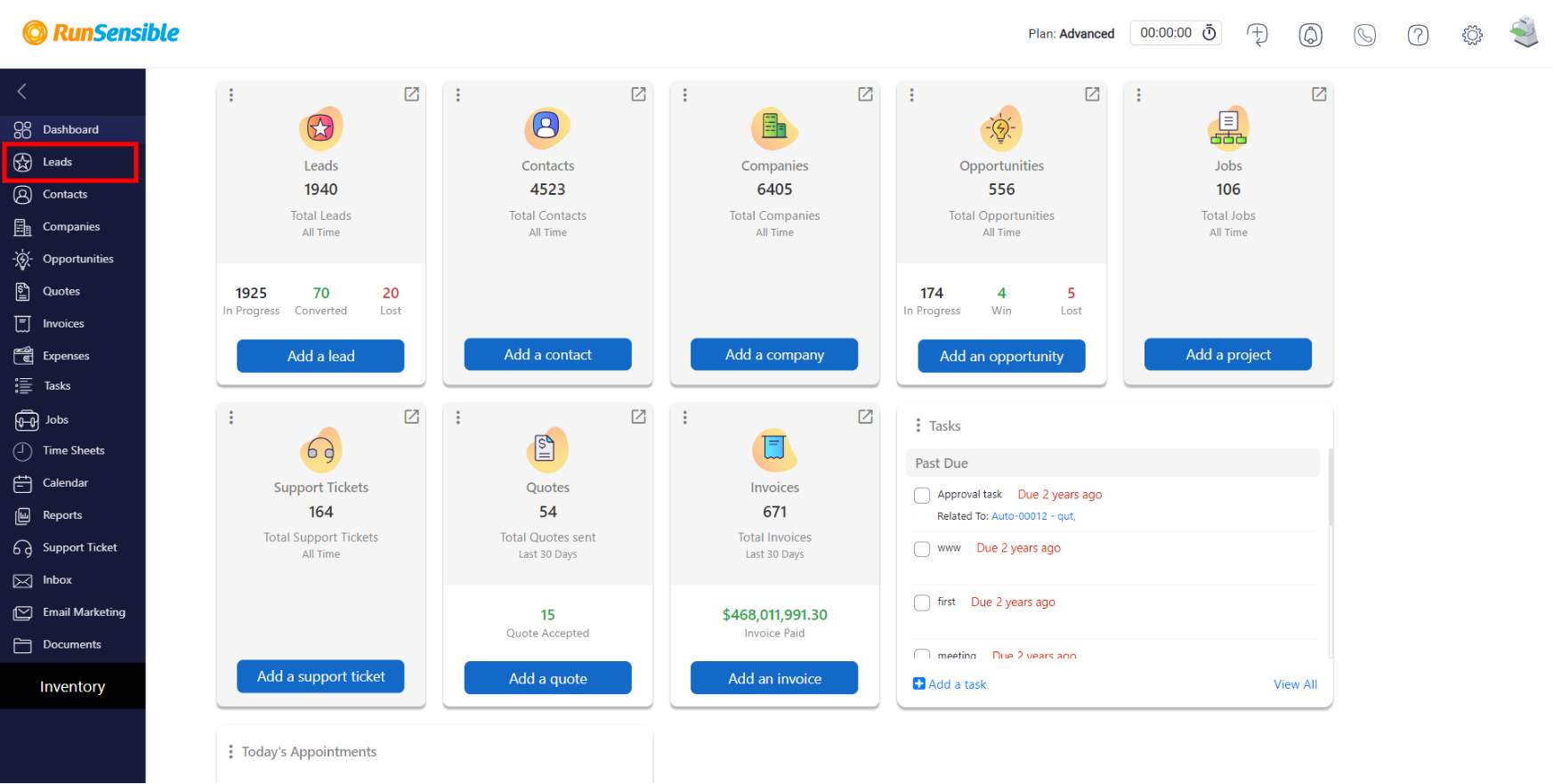Open the timer stopwatch icon
This screenshot has height=784, width=1553.
[x=1209, y=33]
